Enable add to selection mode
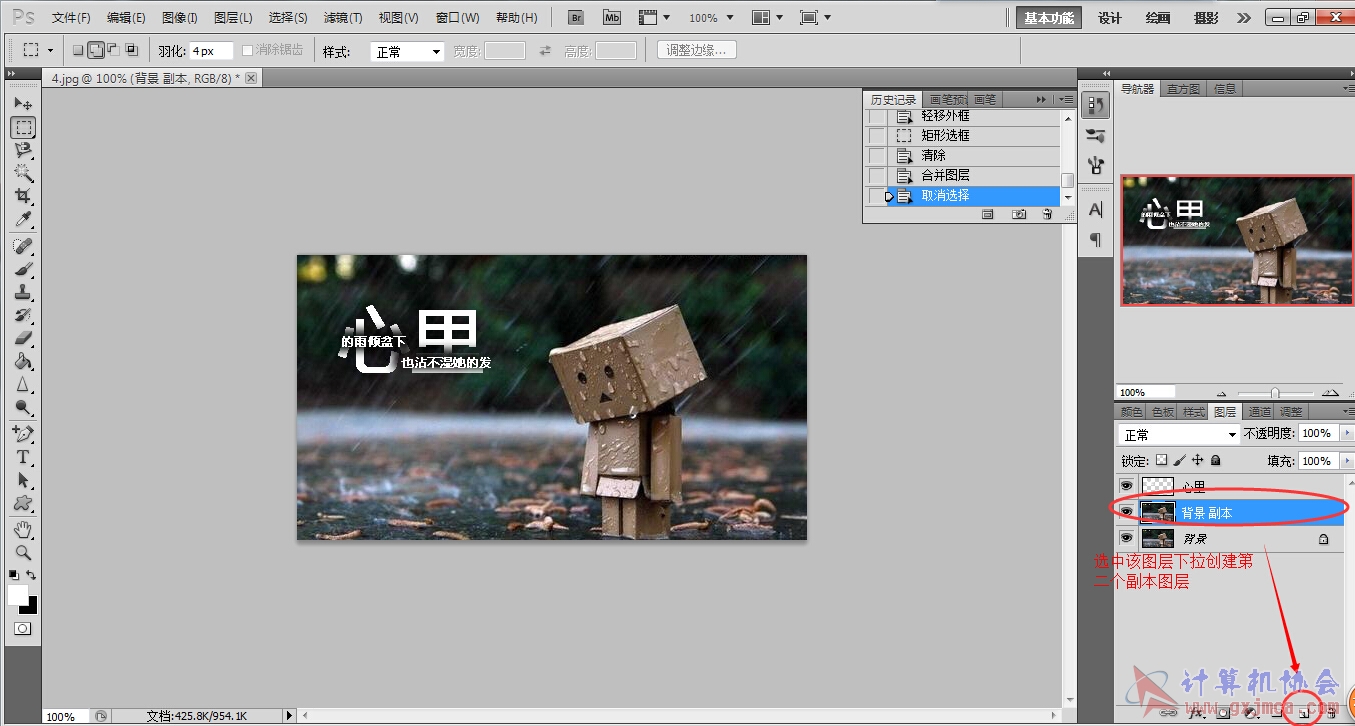The height and width of the screenshot is (726, 1355). (95, 50)
